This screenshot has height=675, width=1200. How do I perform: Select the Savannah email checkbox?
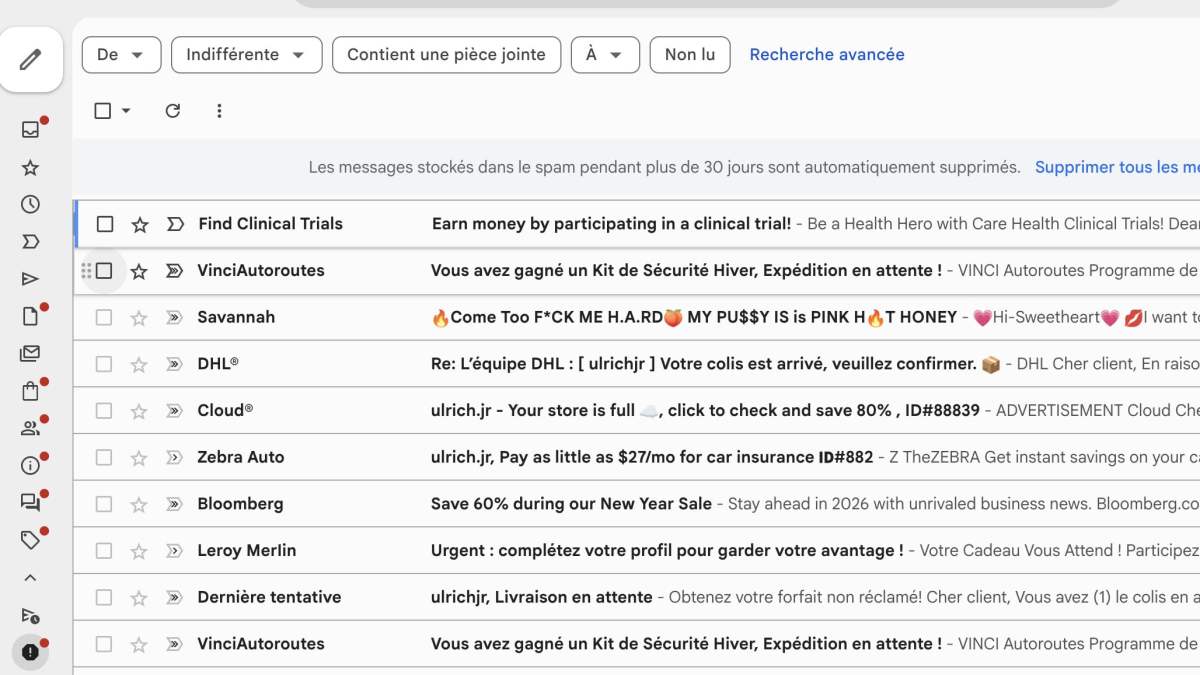point(104,318)
